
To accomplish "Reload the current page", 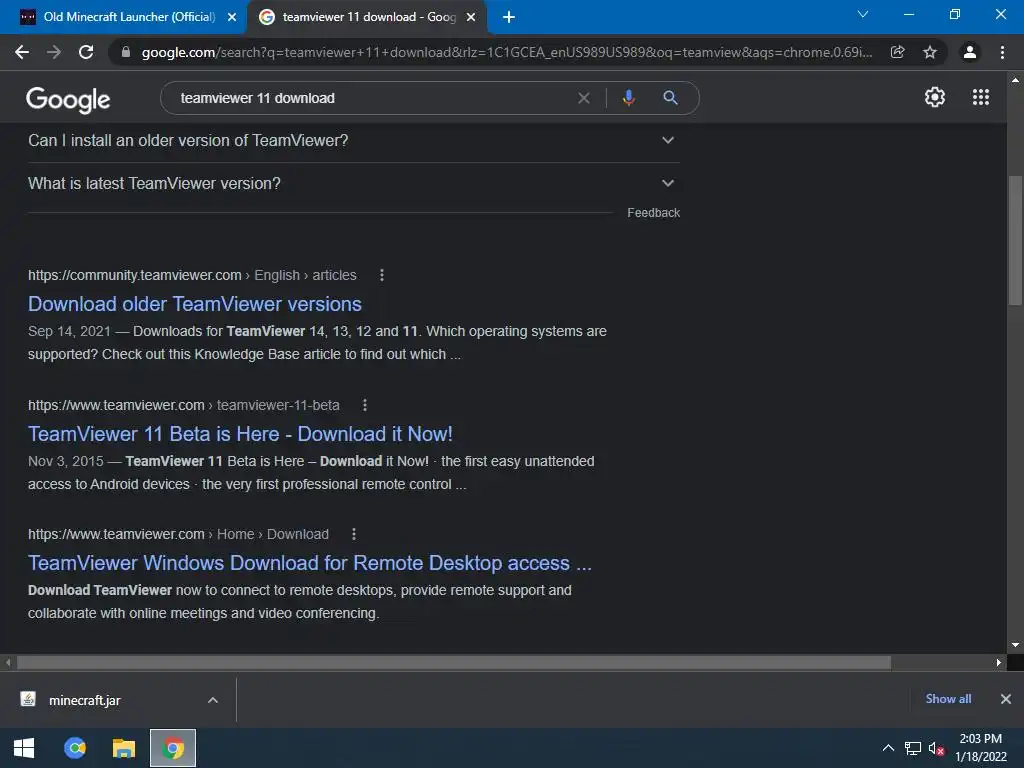I will point(86,52).
